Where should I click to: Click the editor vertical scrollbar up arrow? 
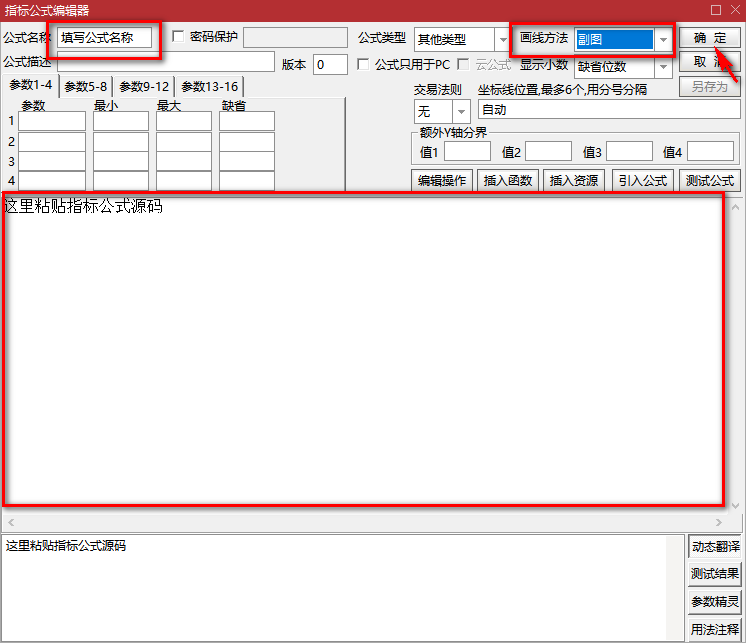coord(735,207)
